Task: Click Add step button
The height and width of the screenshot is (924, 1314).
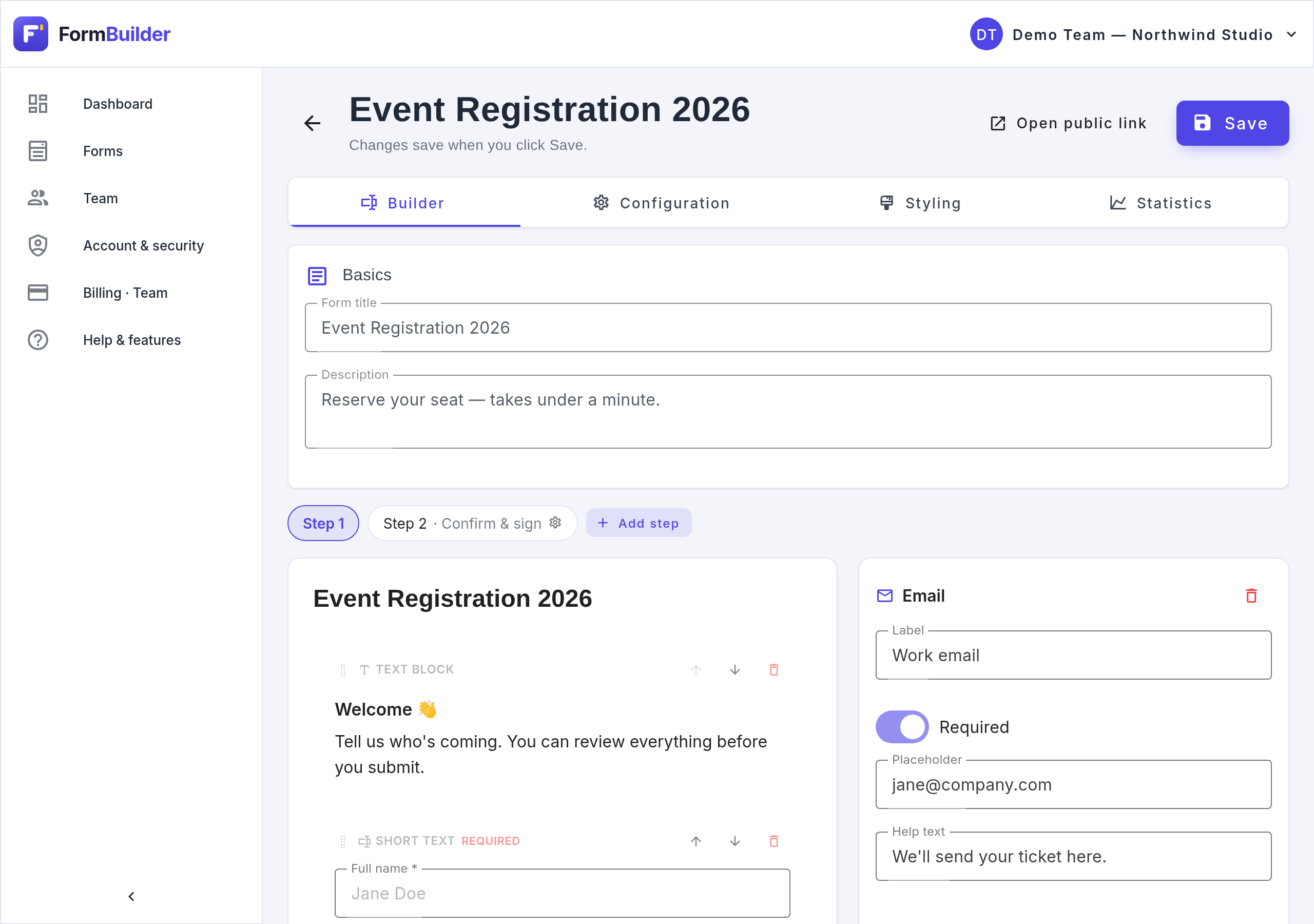Action: (639, 523)
